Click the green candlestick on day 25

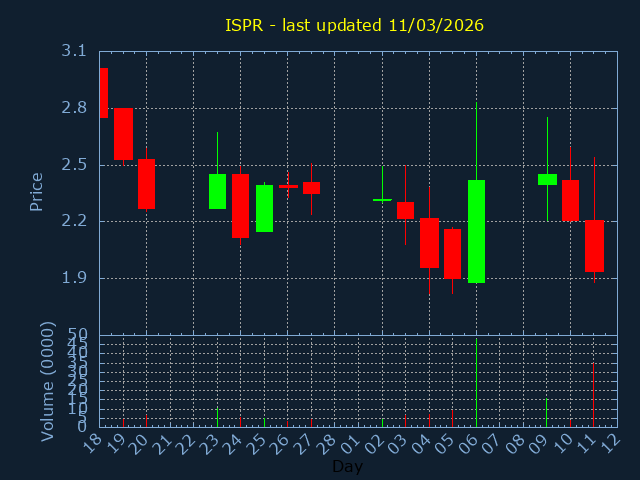click(264, 208)
